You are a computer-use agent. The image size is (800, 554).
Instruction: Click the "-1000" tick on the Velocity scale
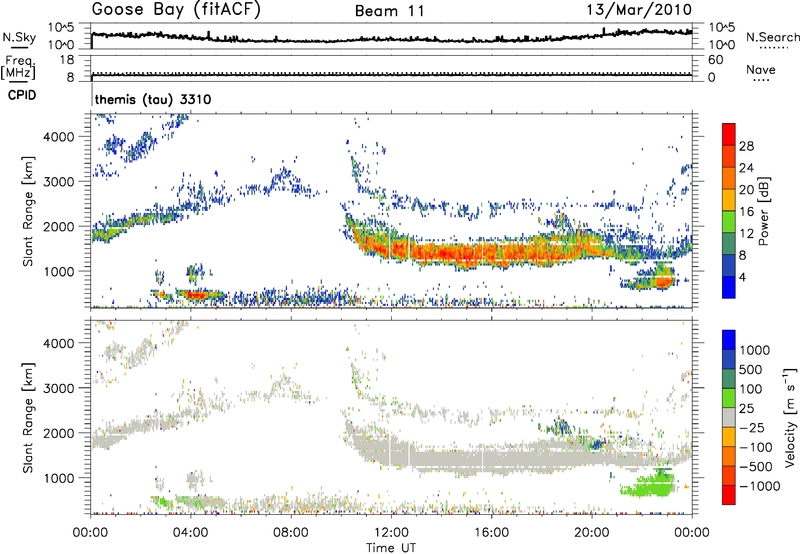point(760,486)
